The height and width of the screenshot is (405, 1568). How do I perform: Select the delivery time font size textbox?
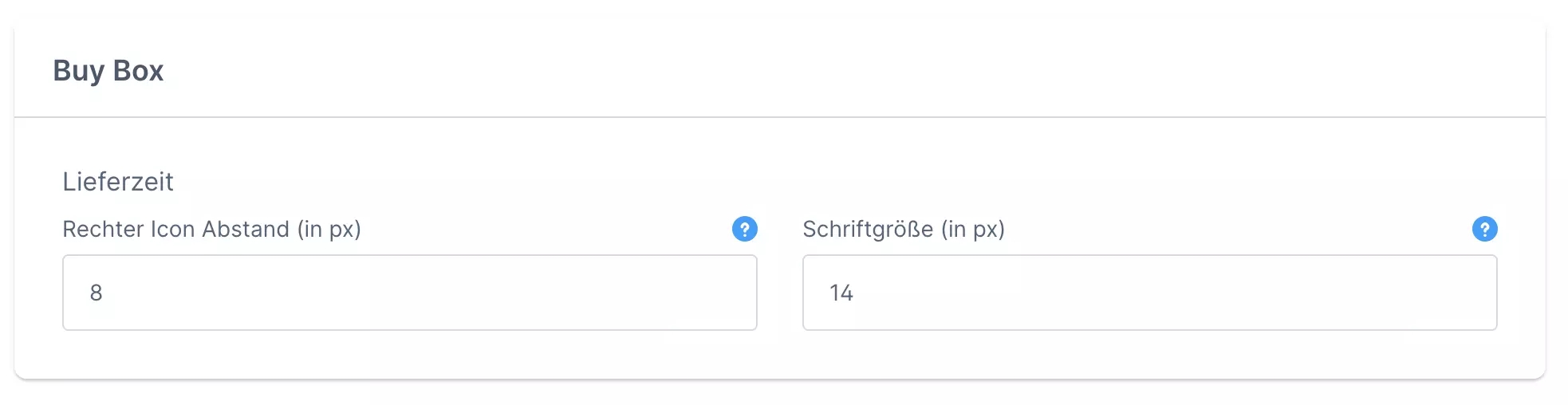[1149, 293]
